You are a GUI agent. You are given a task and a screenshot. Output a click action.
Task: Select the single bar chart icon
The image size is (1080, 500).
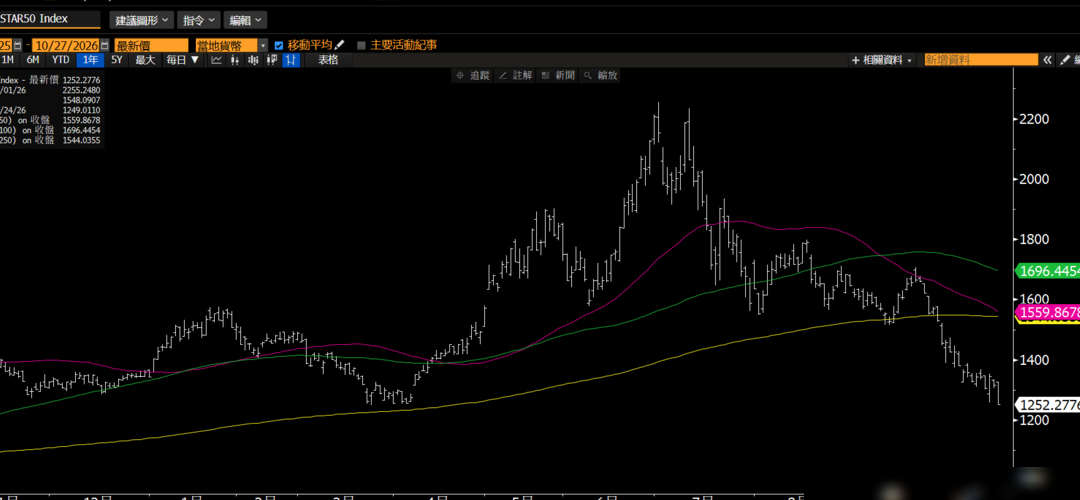pyautogui.click(x=235, y=60)
